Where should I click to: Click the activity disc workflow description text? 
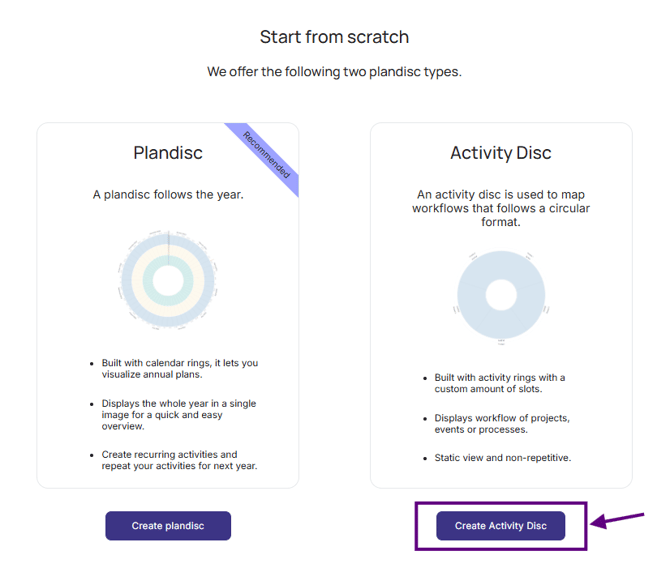(x=501, y=208)
